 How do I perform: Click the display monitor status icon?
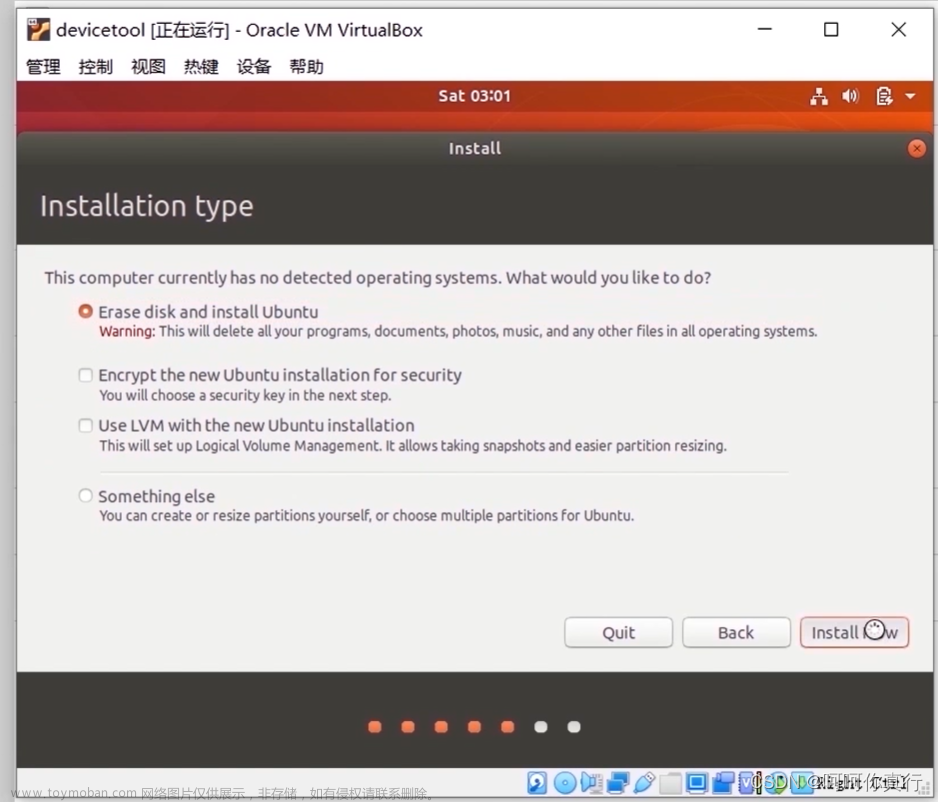pyautogui.click(x=697, y=782)
